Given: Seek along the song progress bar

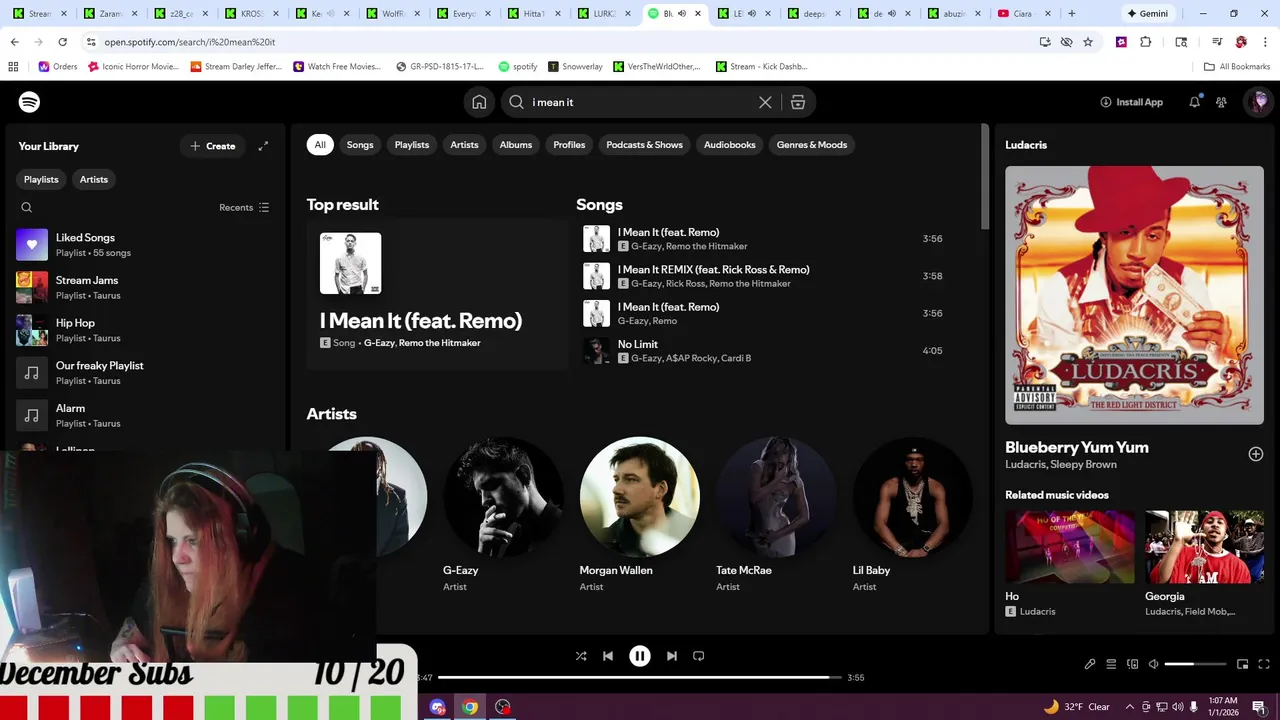Looking at the screenshot, I should pos(640,677).
